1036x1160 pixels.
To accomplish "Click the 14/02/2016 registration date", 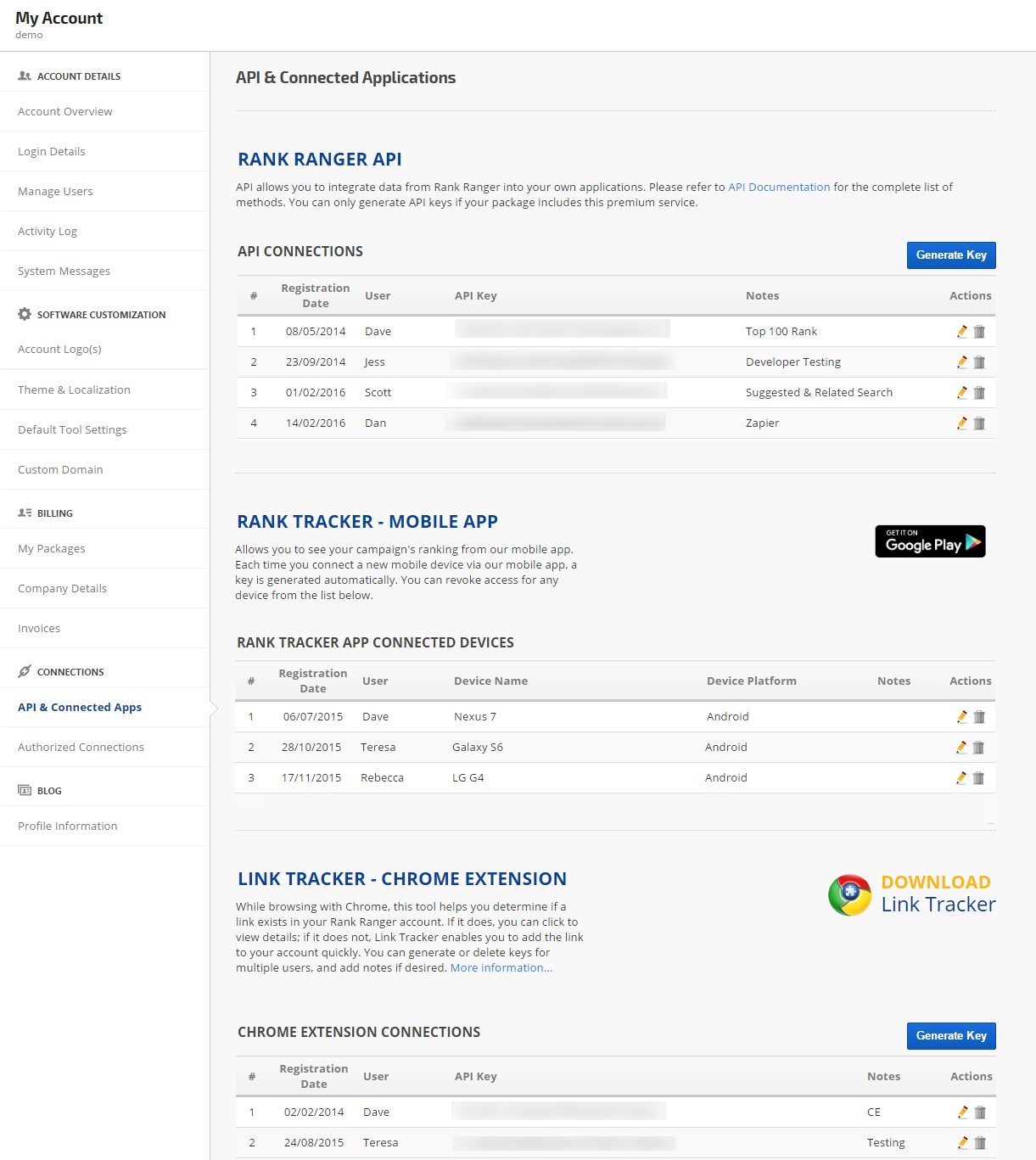I will coord(316,423).
